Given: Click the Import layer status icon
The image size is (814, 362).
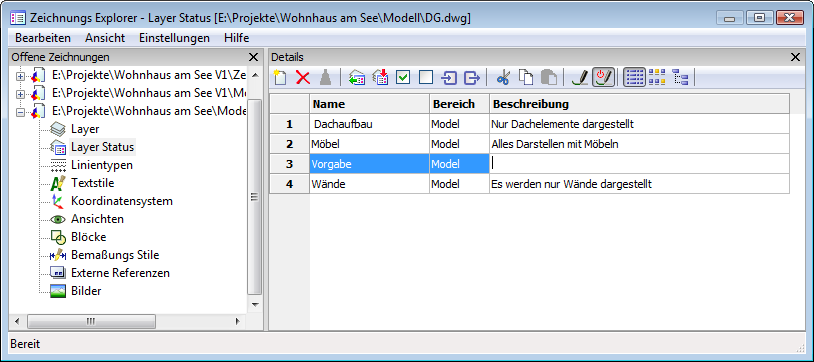Looking at the screenshot, I should coord(449,78).
